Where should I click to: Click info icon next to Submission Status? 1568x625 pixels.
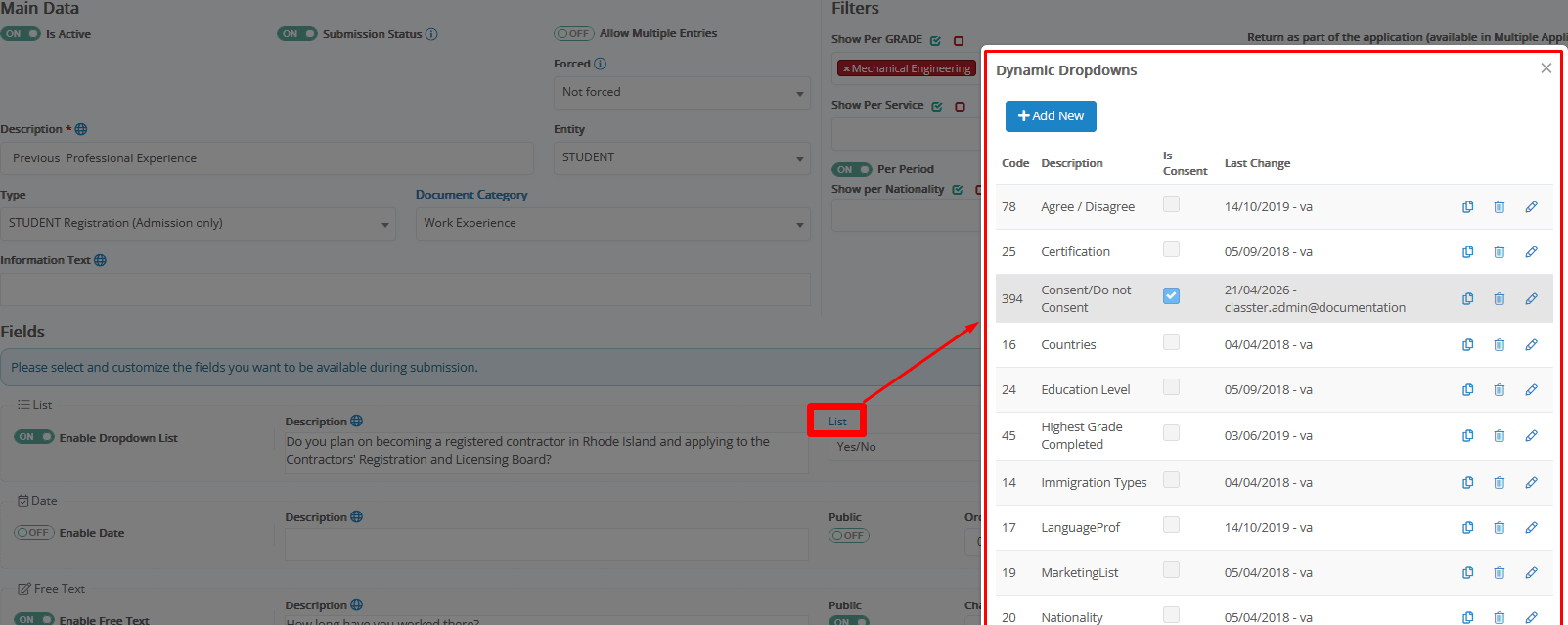pos(431,34)
